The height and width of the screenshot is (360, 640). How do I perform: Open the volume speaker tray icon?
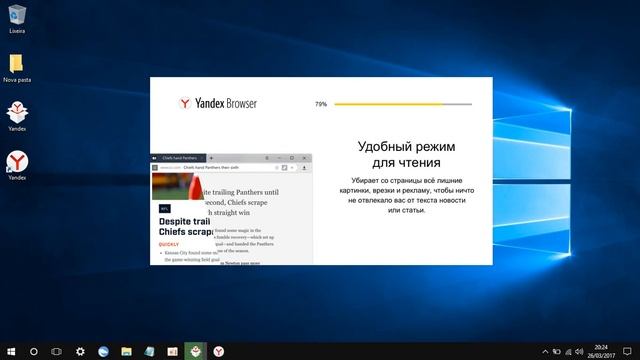click(x=579, y=351)
